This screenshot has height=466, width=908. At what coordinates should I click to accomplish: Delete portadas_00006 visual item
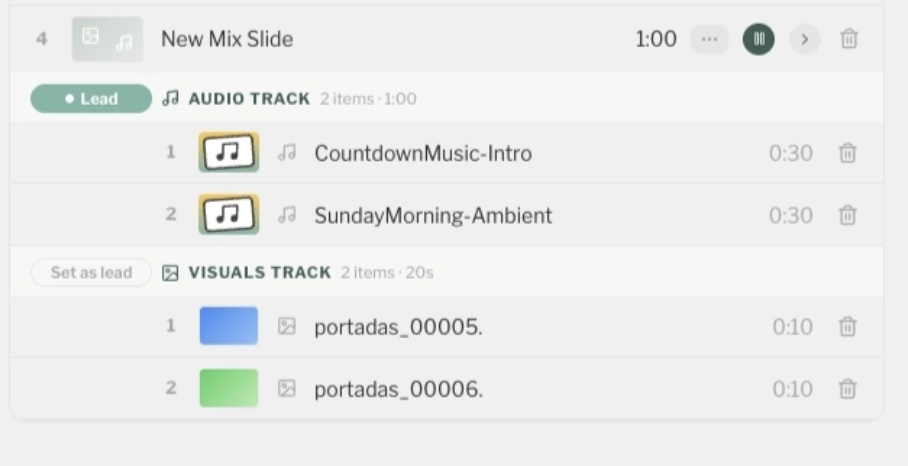click(x=847, y=388)
